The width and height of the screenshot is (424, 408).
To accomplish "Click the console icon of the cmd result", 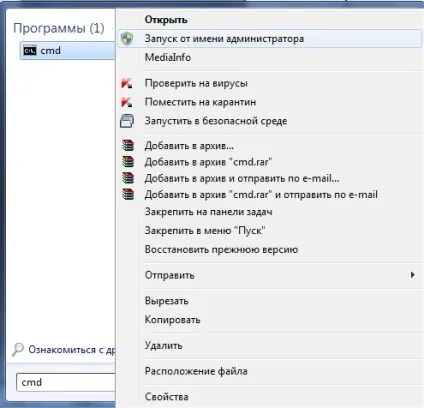I will tap(30, 51).
